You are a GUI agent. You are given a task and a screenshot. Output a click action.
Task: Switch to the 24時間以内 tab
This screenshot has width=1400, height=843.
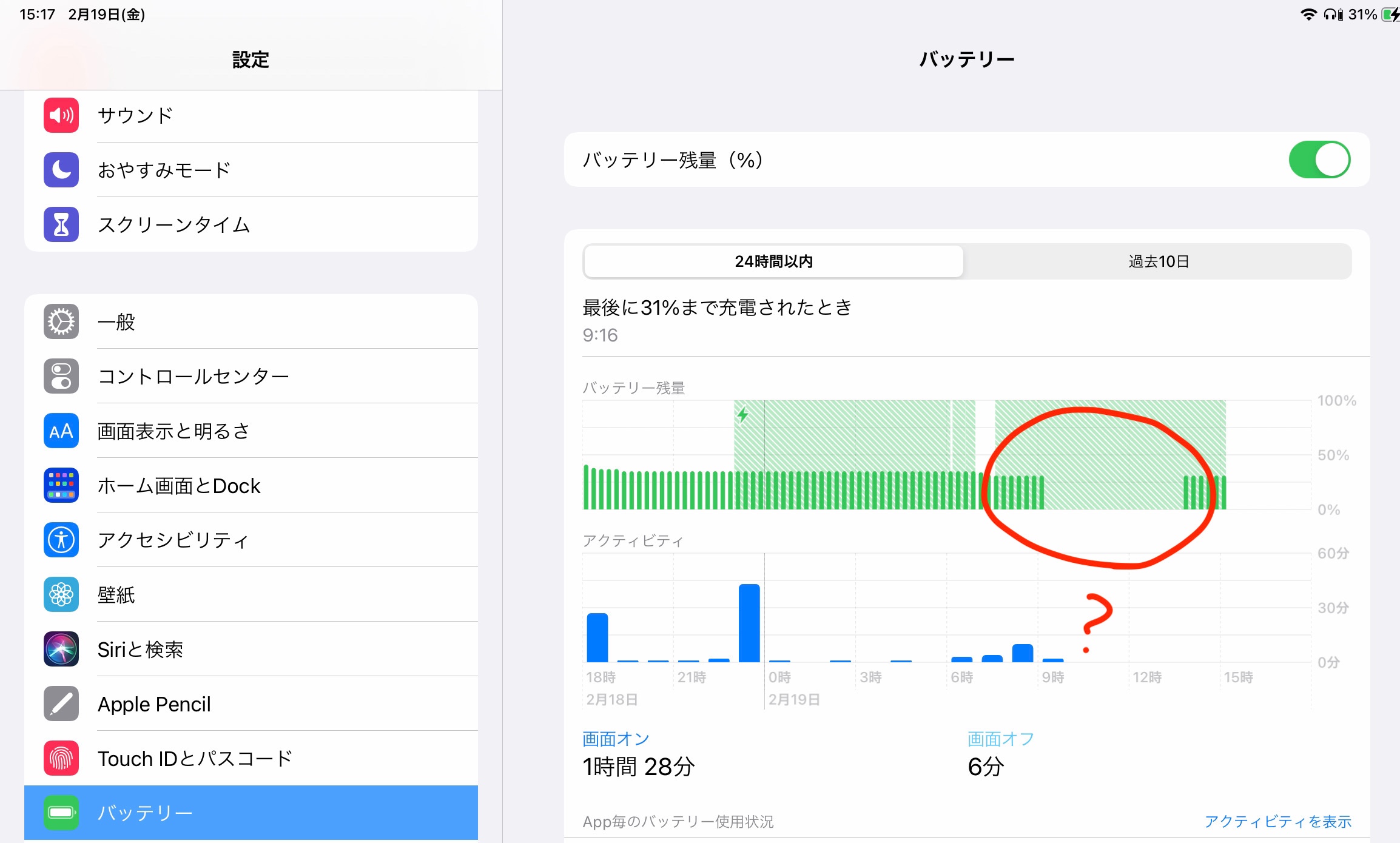click(773, 261)
